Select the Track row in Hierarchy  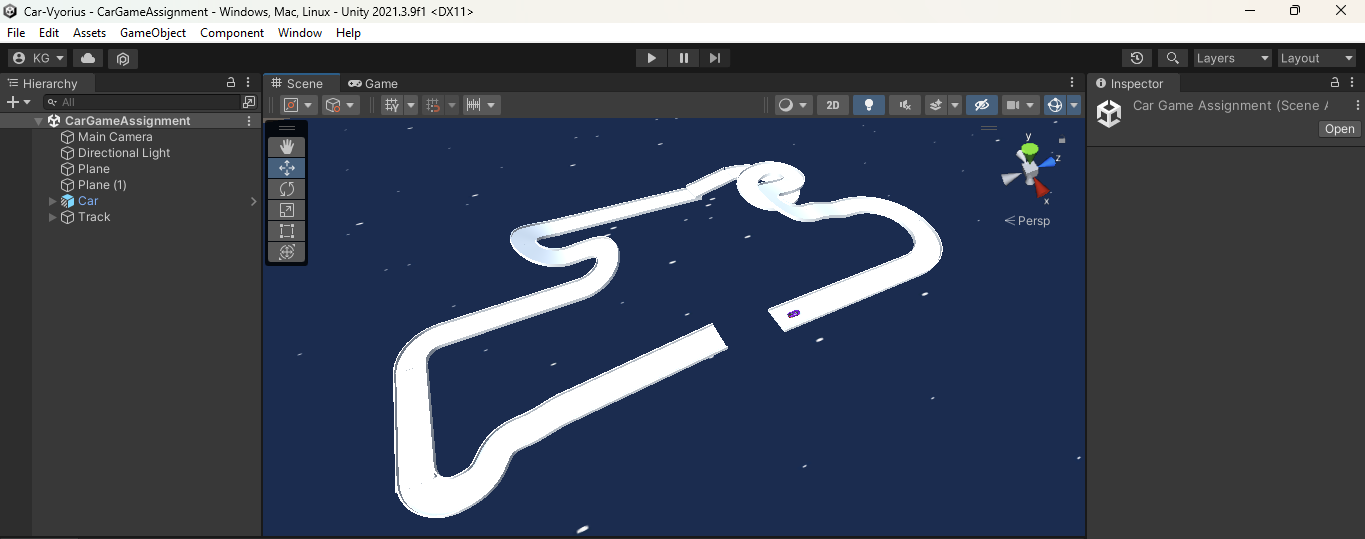130,217
